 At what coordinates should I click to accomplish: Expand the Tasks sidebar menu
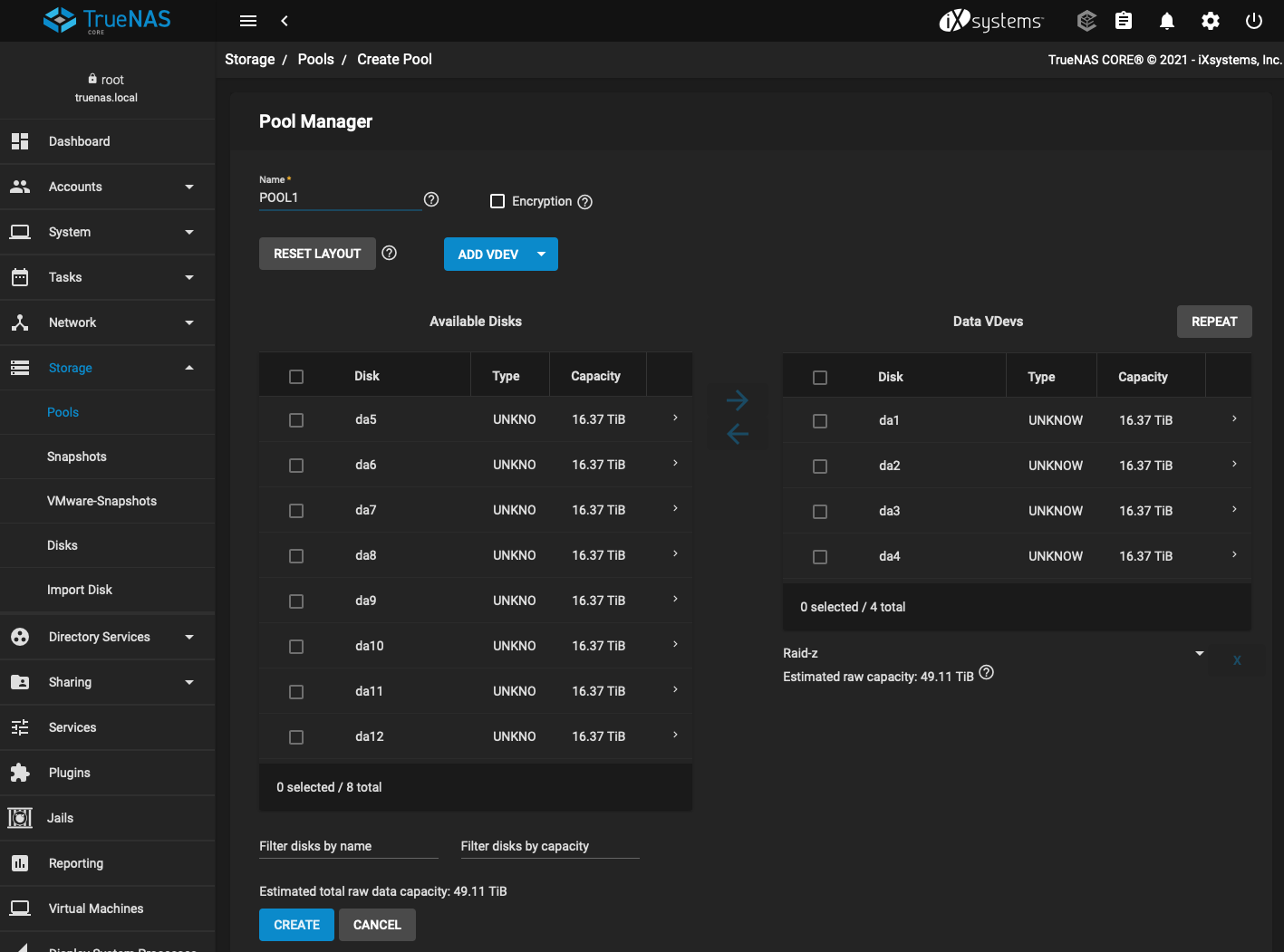click(107, 277)
